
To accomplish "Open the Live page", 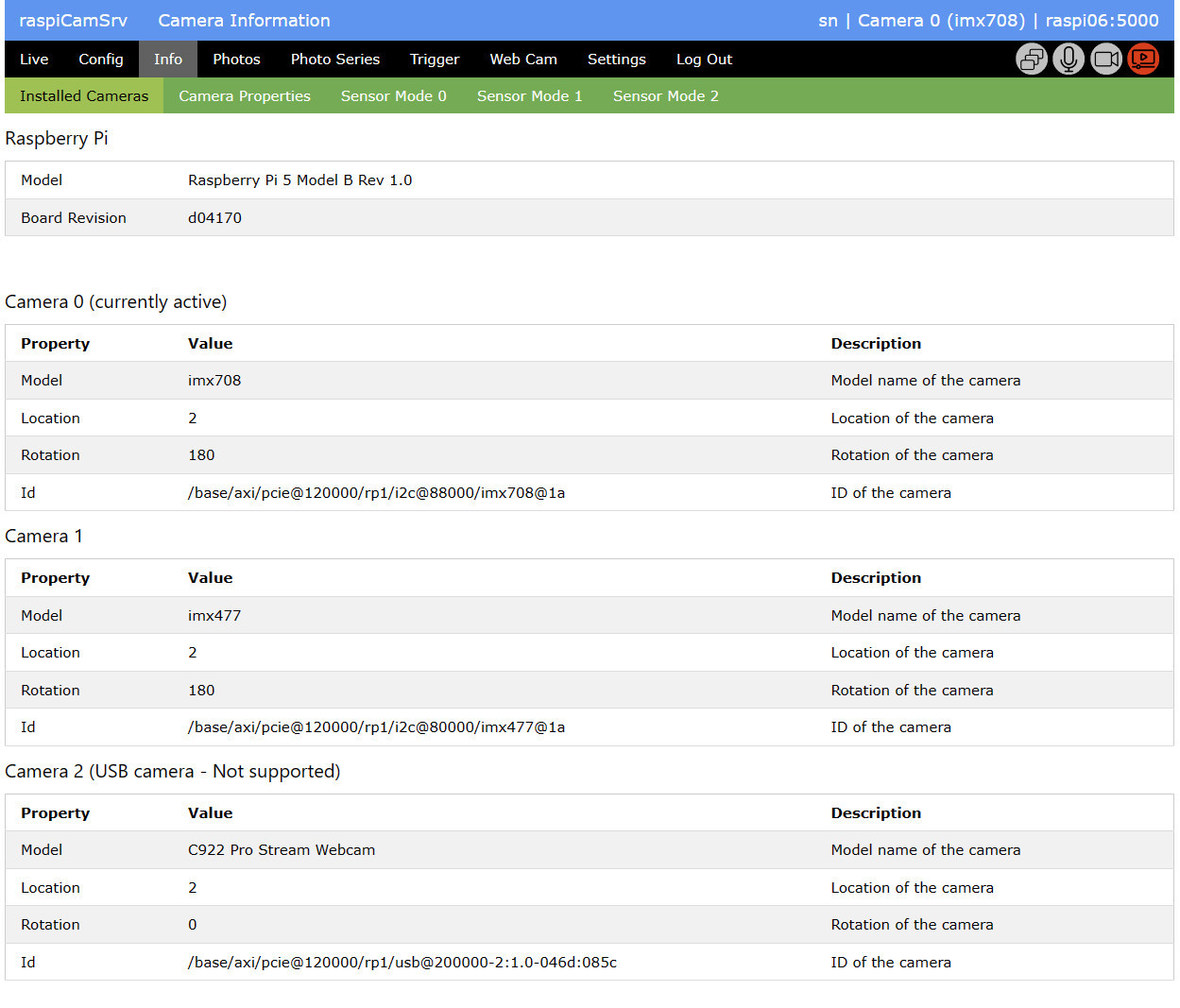I will [34, 60].
